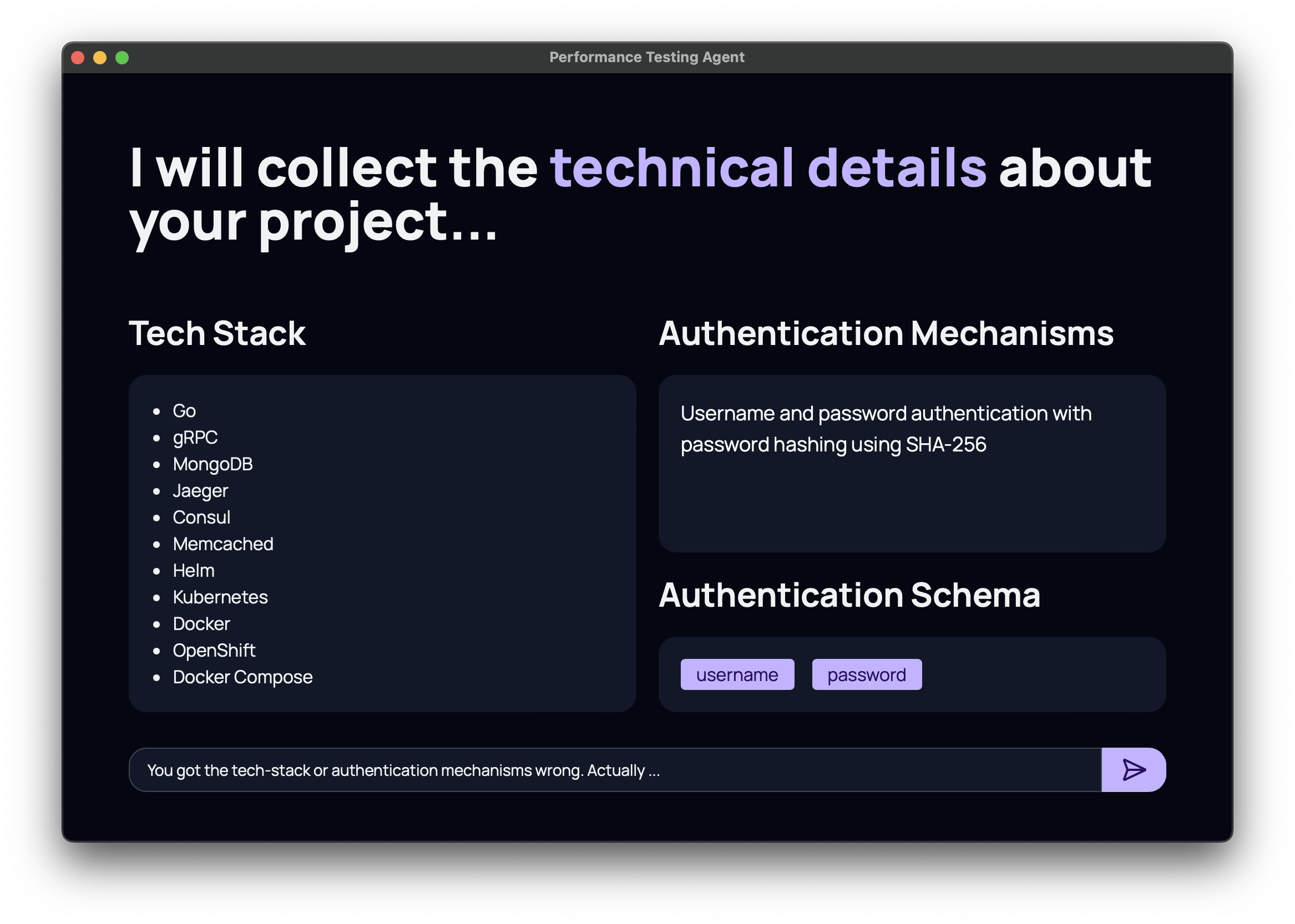The width and height of the screenshot is (1295, 924).
Task: Select the SHA-256 authentication description card
Action: pos(912,462)
